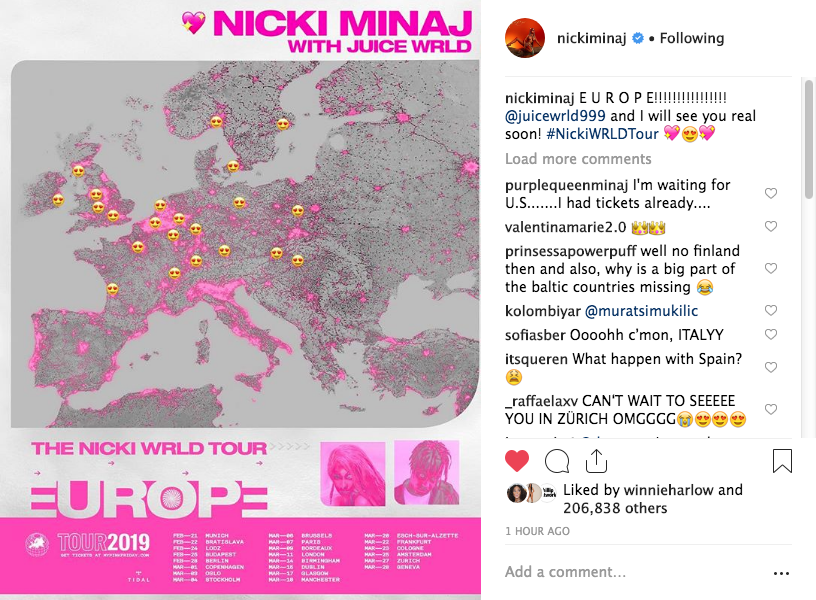This screenshot has width=816, height=600.
Task: Expand Load more comments
Action: pos(578,159)
